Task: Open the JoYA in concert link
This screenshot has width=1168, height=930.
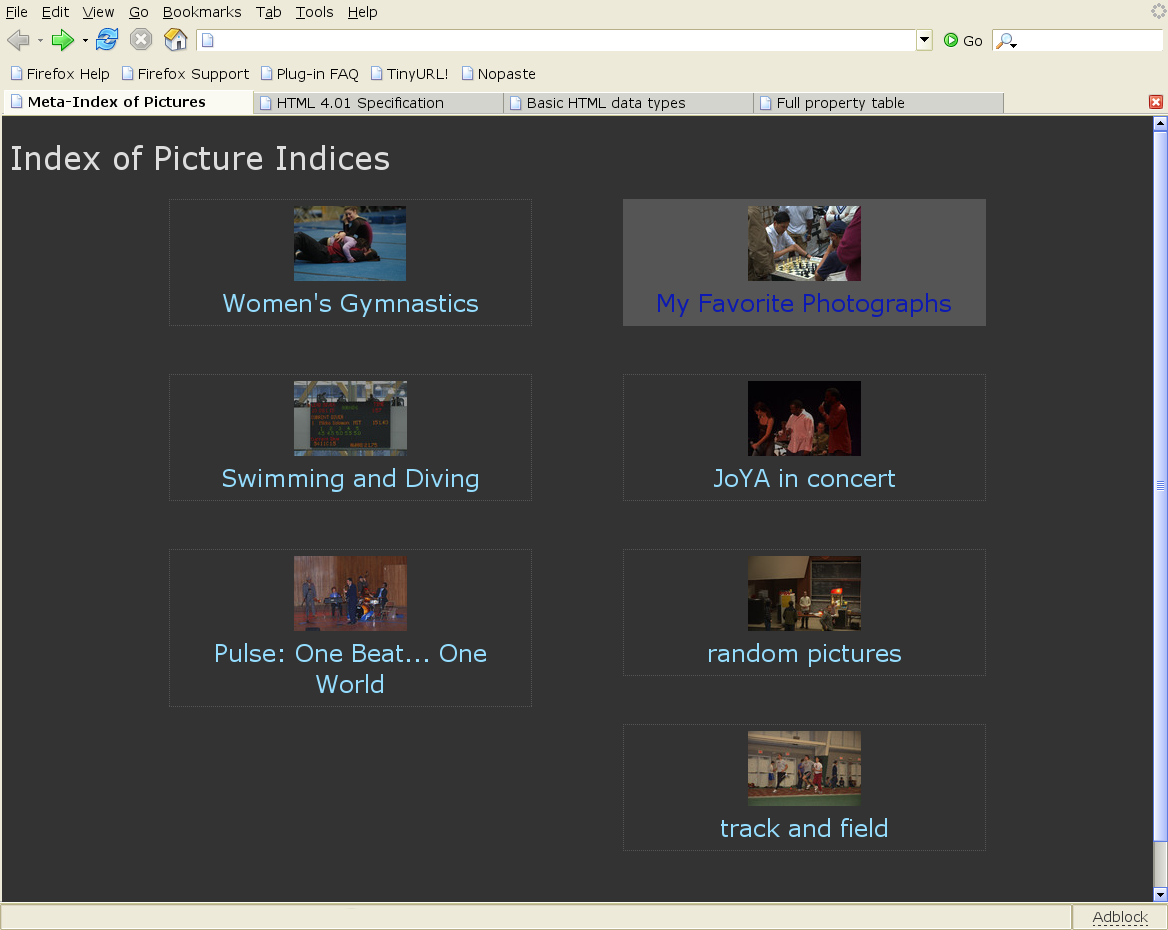Action: click(x=804, y=478)
